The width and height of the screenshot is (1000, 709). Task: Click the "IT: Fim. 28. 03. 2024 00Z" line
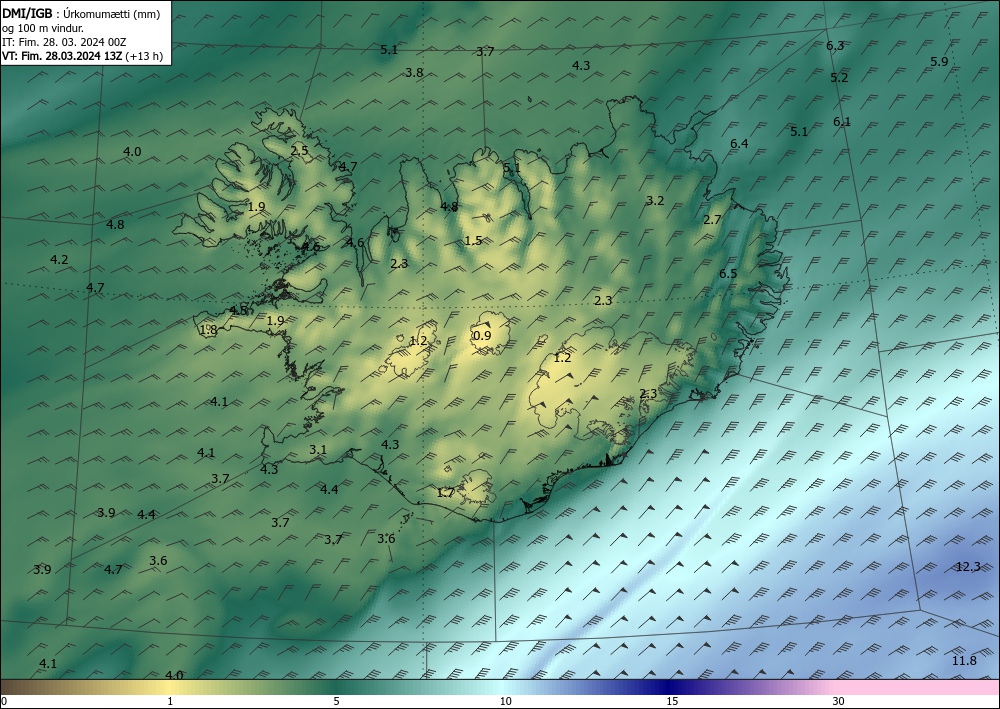[x=64, y=42]
